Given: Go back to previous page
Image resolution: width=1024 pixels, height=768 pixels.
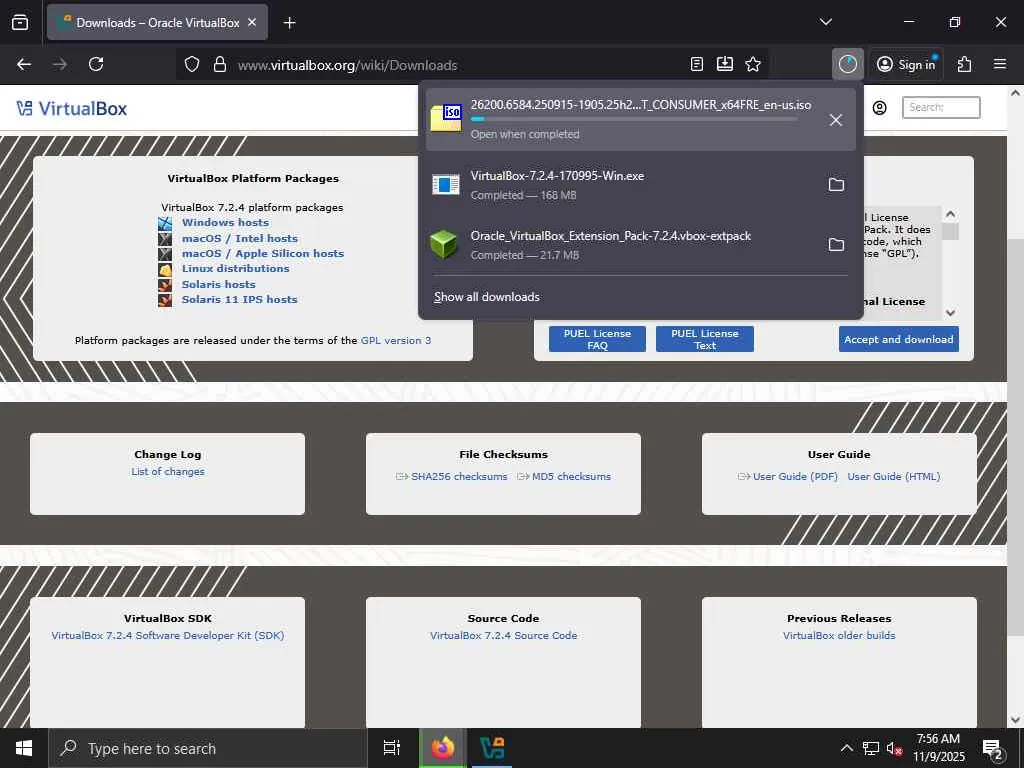Looking at the screenshot, I should pos(24,64).
